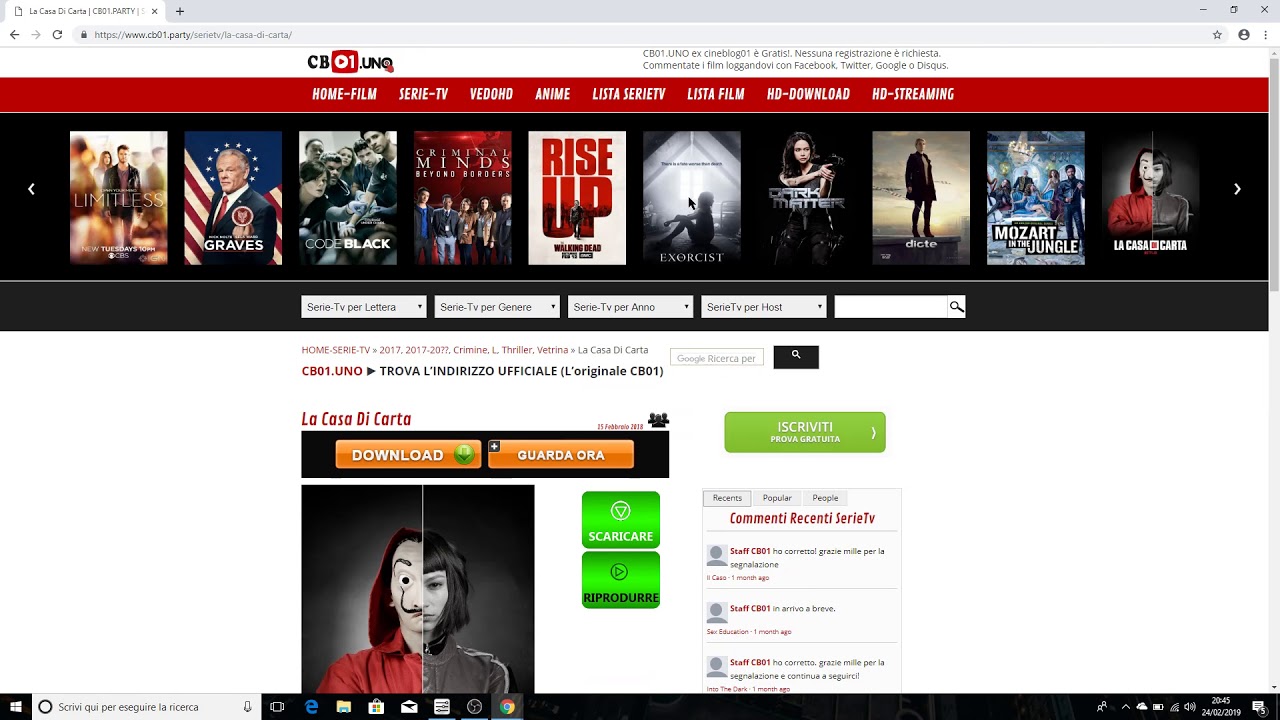Open the Windows Start menu

click(x=16, y=707)
